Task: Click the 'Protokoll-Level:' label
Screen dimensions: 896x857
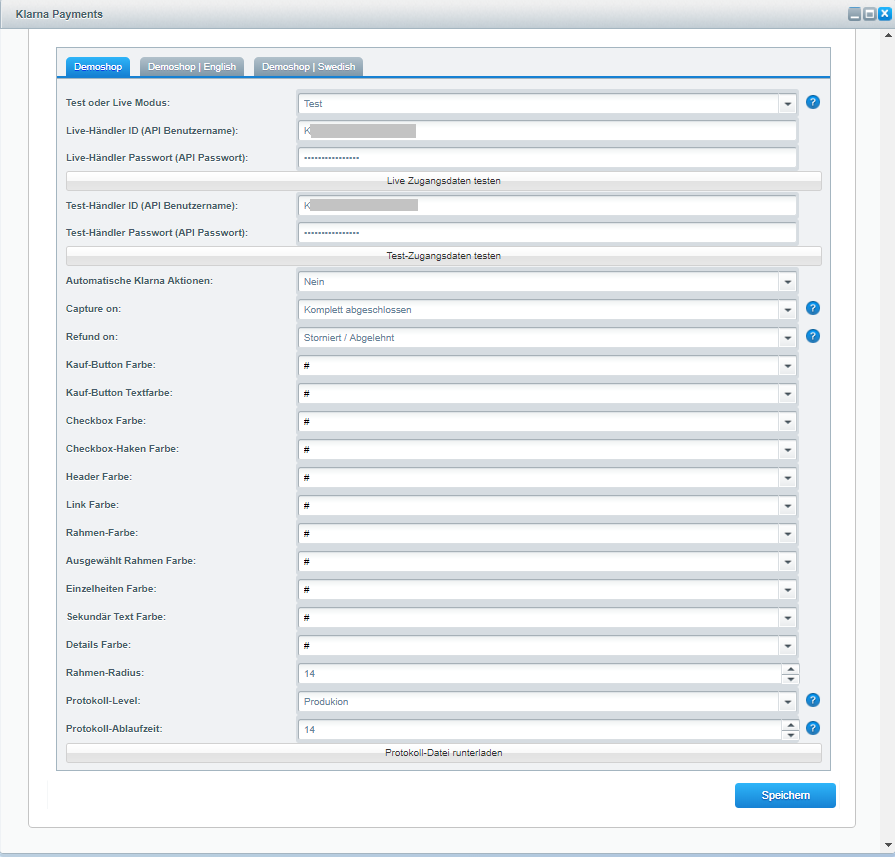Action: coord(103,700)
